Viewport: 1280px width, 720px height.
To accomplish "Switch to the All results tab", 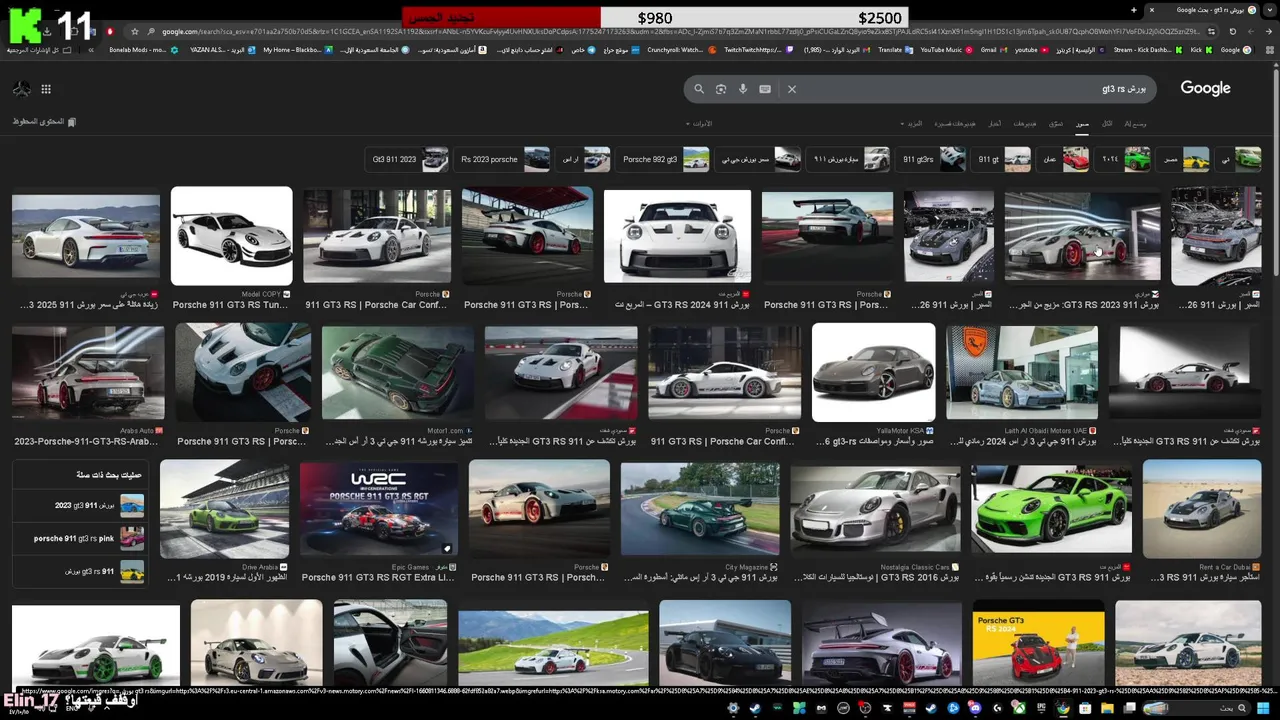I will point(1107,123).
